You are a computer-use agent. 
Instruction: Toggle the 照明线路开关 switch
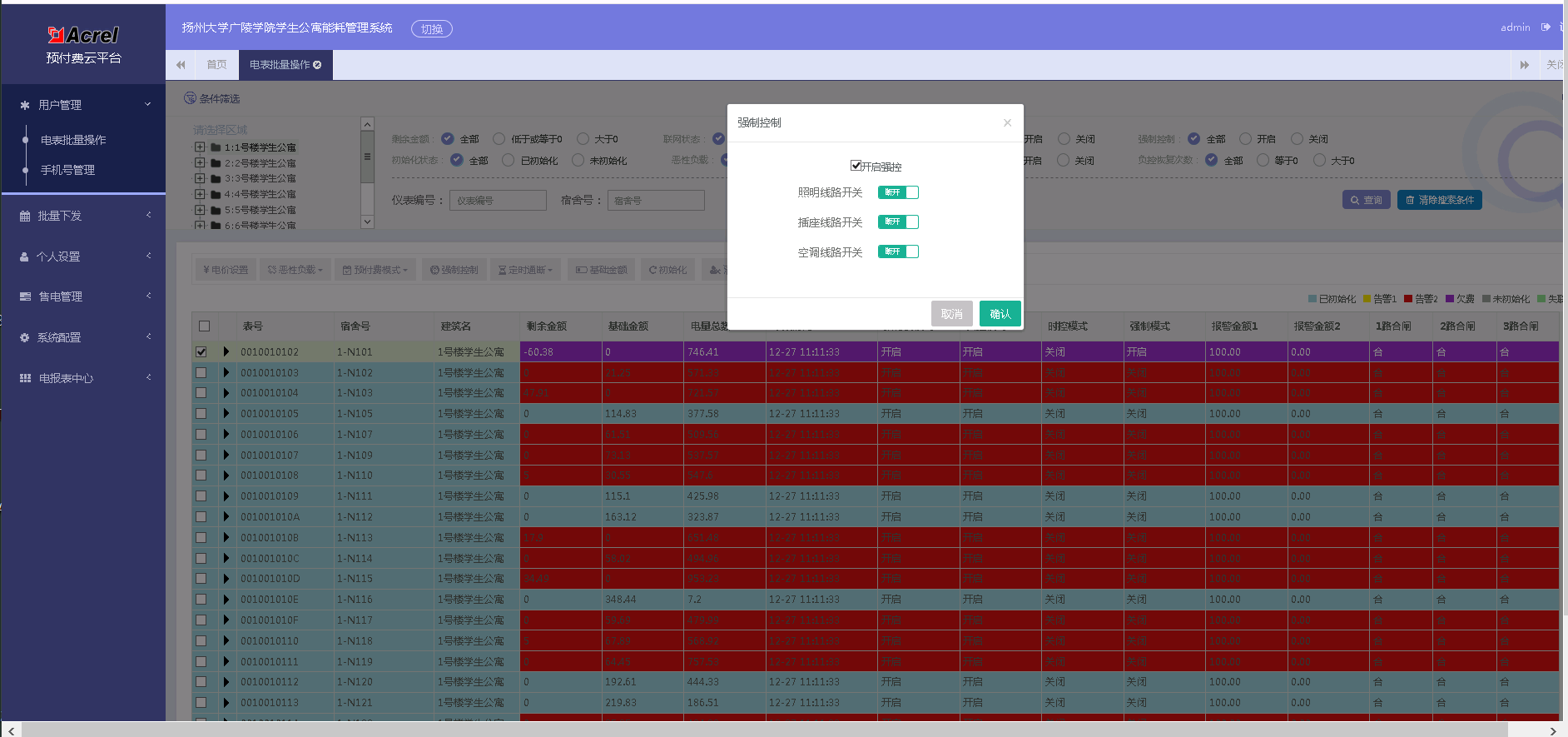tap(898, 192)
